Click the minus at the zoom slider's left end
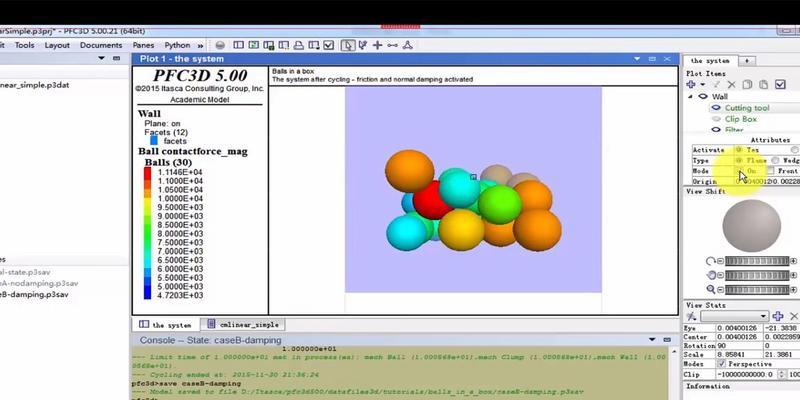The width and height of the screenshot is (800, 400). (720, 290)
